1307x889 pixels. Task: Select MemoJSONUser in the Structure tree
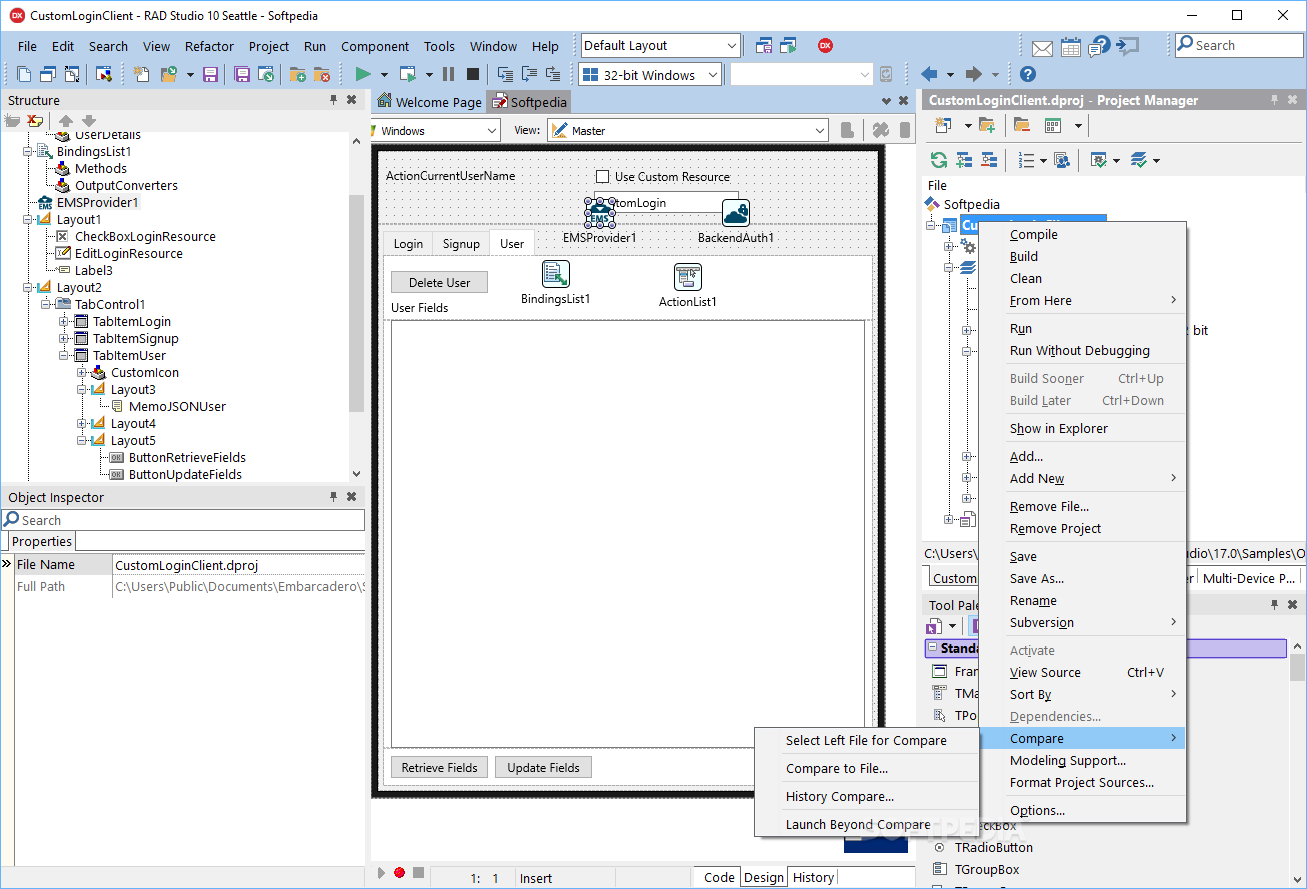pyautogui.click(x=177, y=406)
